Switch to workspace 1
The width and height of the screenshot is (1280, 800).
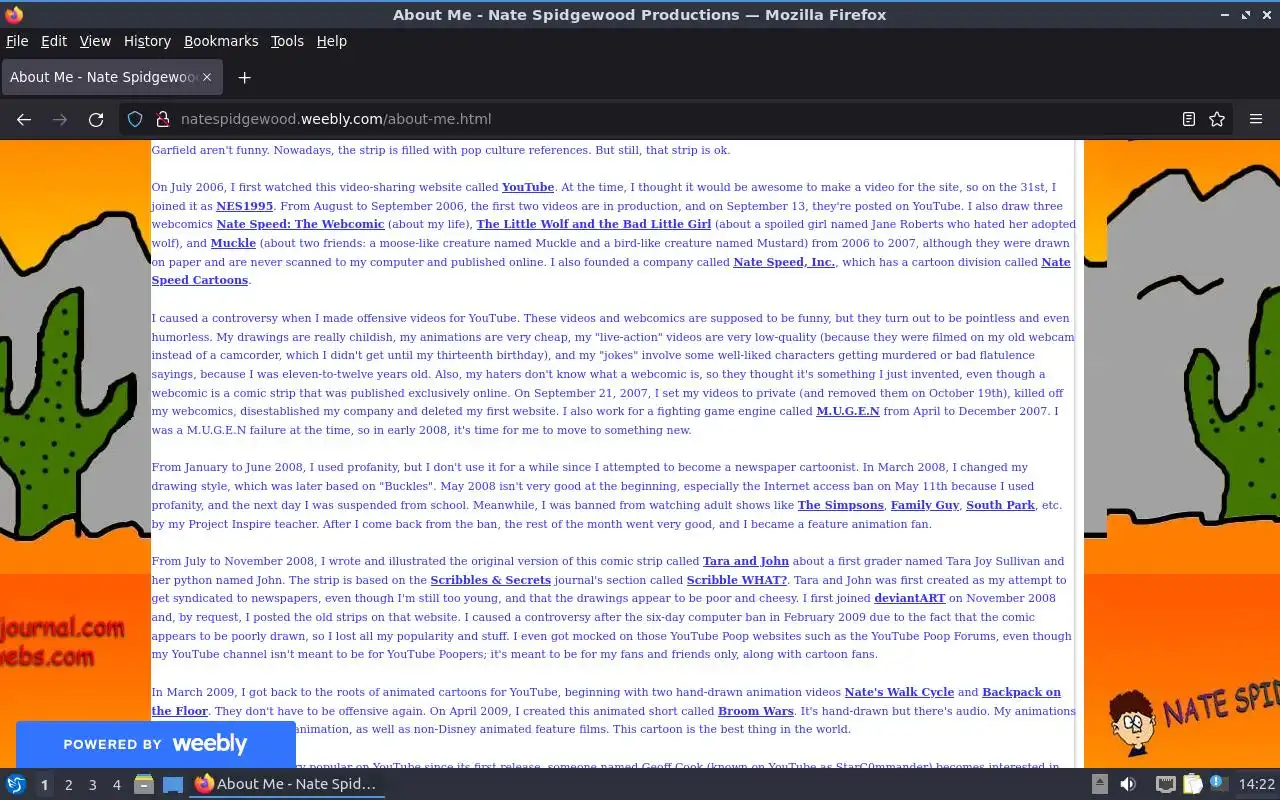point(44,785)
